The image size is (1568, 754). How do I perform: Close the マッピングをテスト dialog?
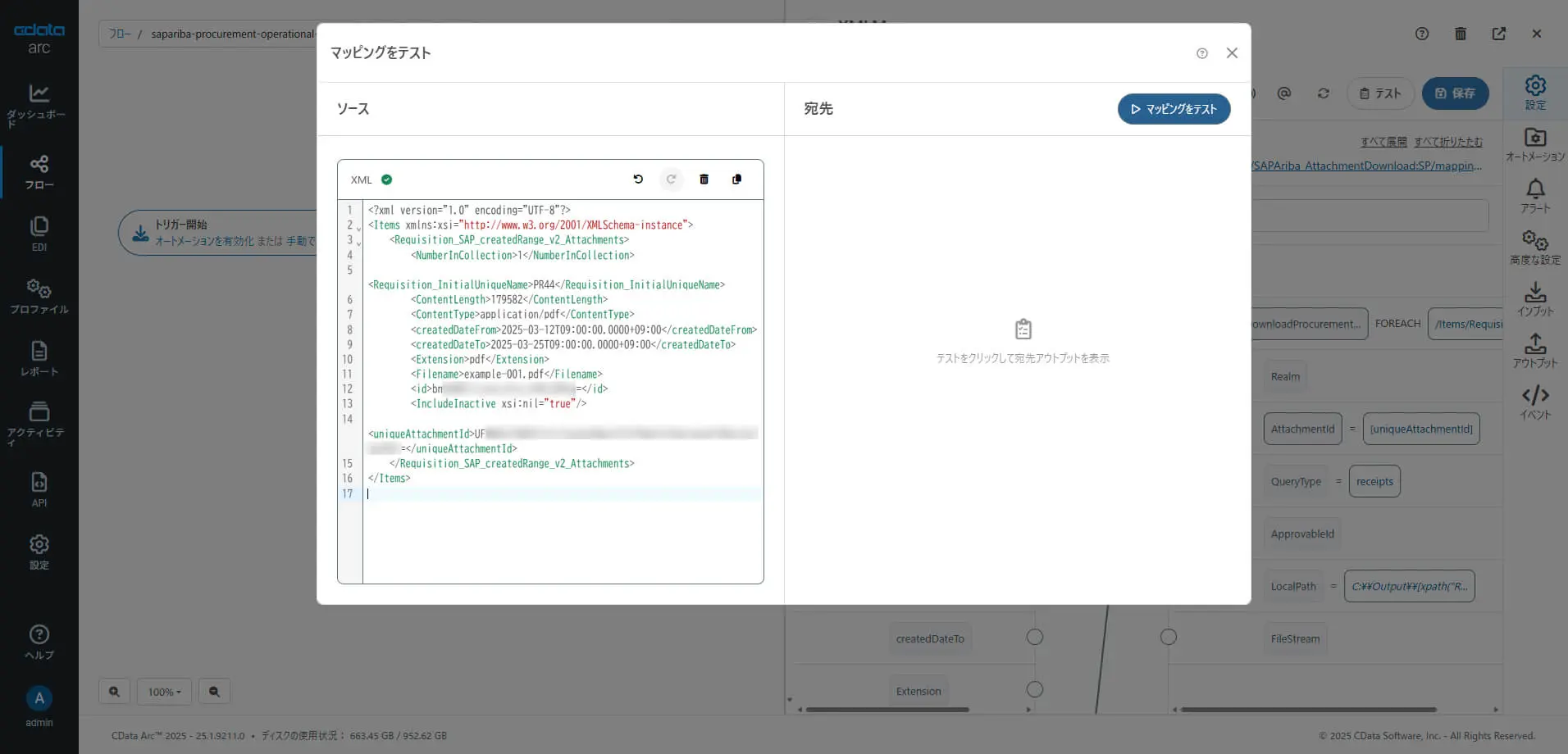click(1232, 53)
